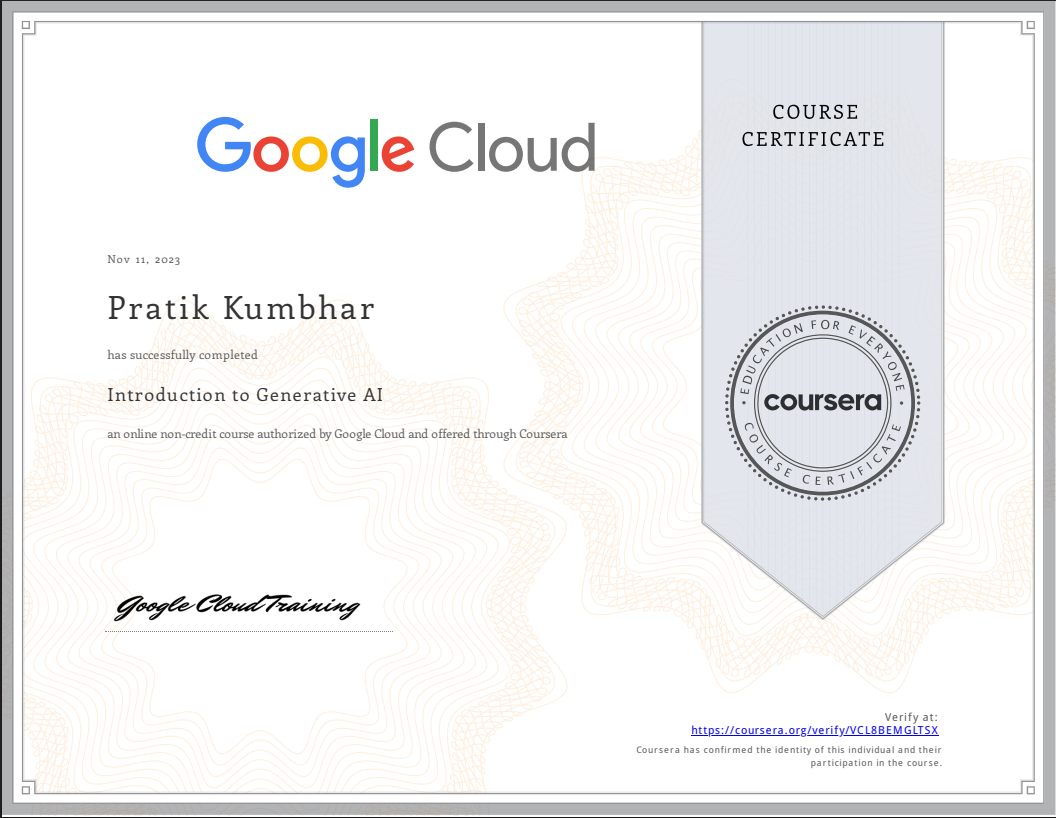Click the course title Introduction to Generative AI

click(245, 395)
